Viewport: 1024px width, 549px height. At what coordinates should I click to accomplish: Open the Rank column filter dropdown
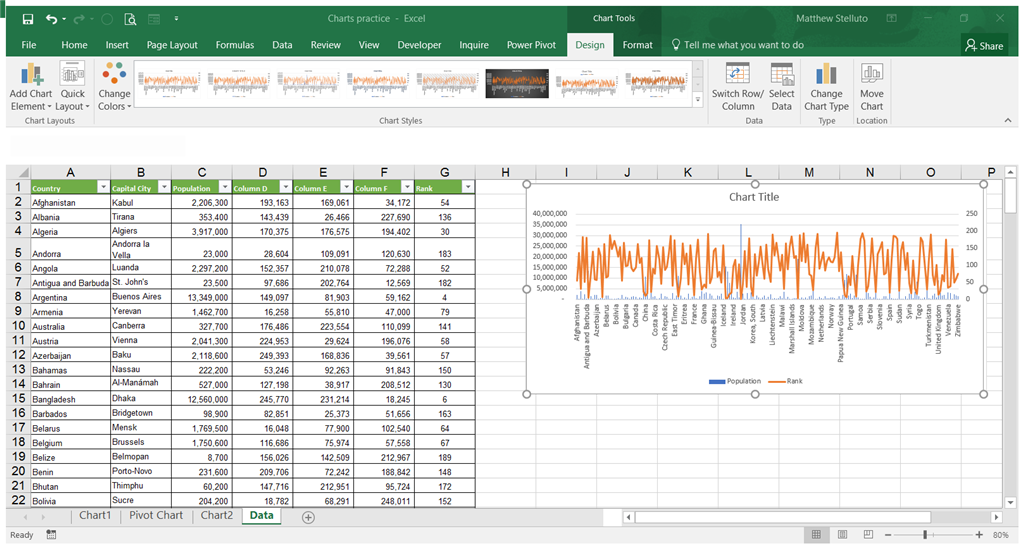point(467,187)
